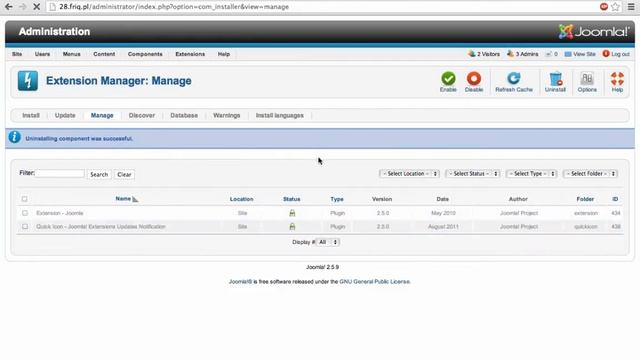
Task: Open the Users menu
Action: [42, 54]
